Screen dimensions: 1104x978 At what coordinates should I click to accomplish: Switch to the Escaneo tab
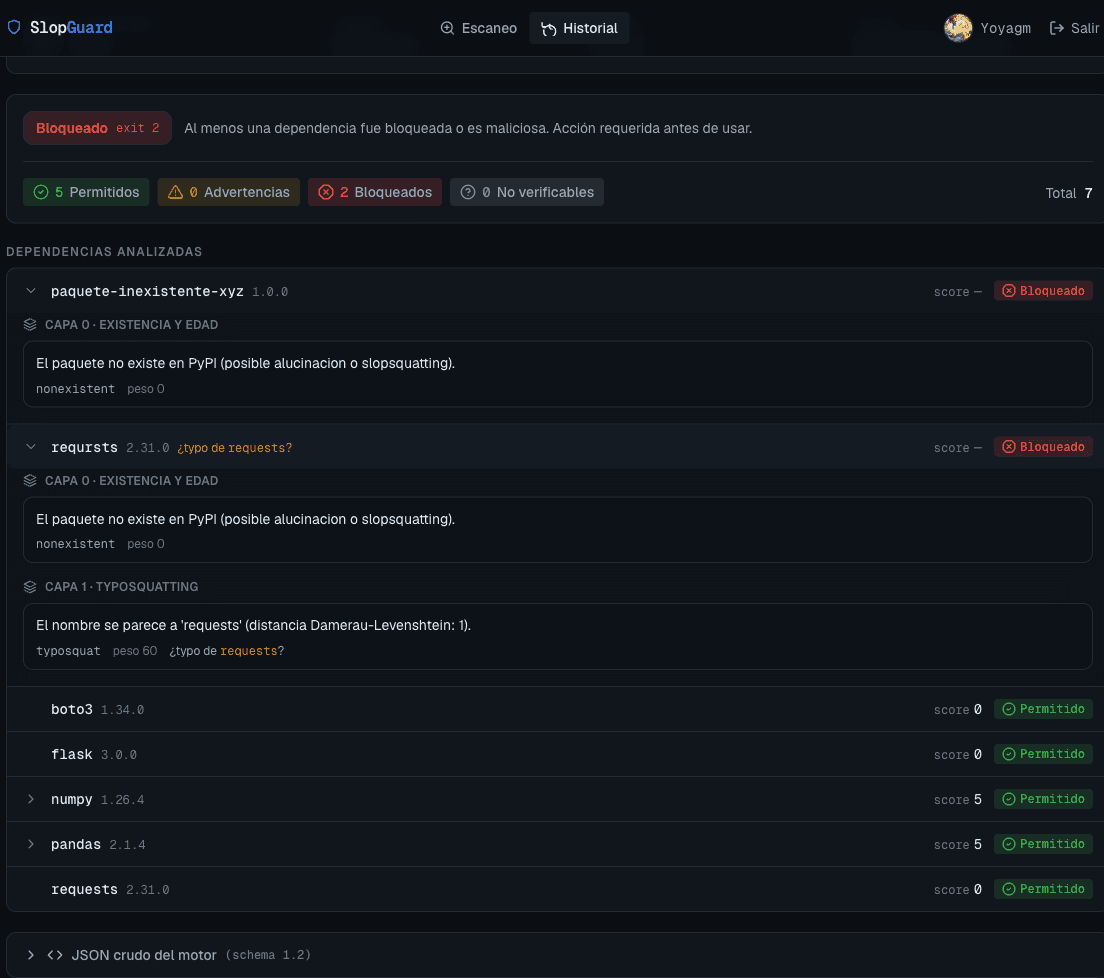pyautogui.click(x=479, y=28)
